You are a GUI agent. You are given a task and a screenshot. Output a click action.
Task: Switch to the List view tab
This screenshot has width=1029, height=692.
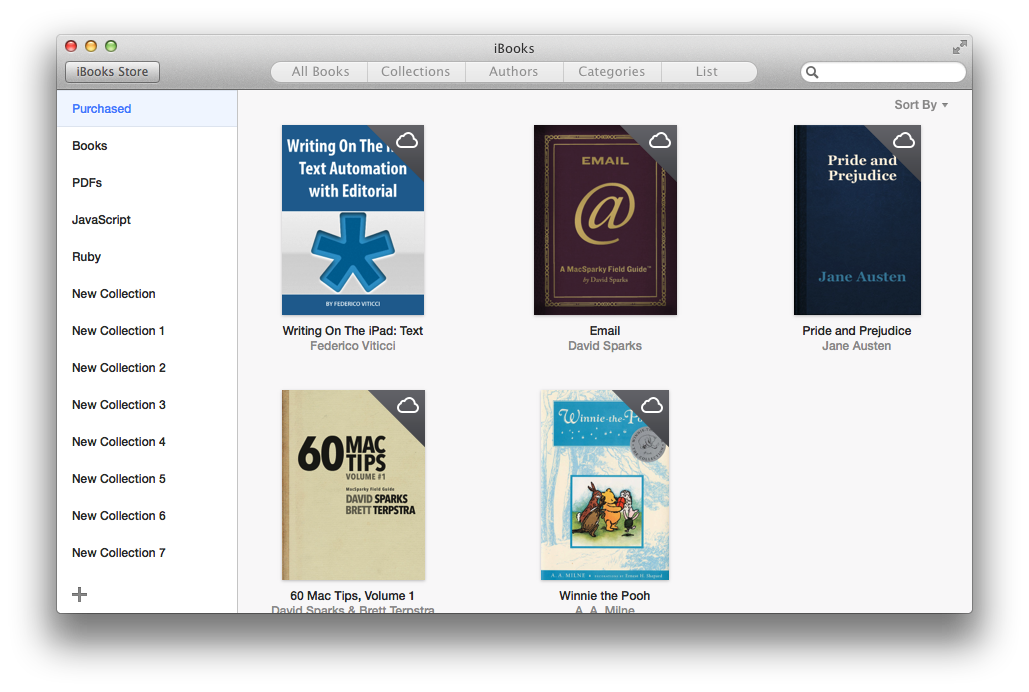708,72
